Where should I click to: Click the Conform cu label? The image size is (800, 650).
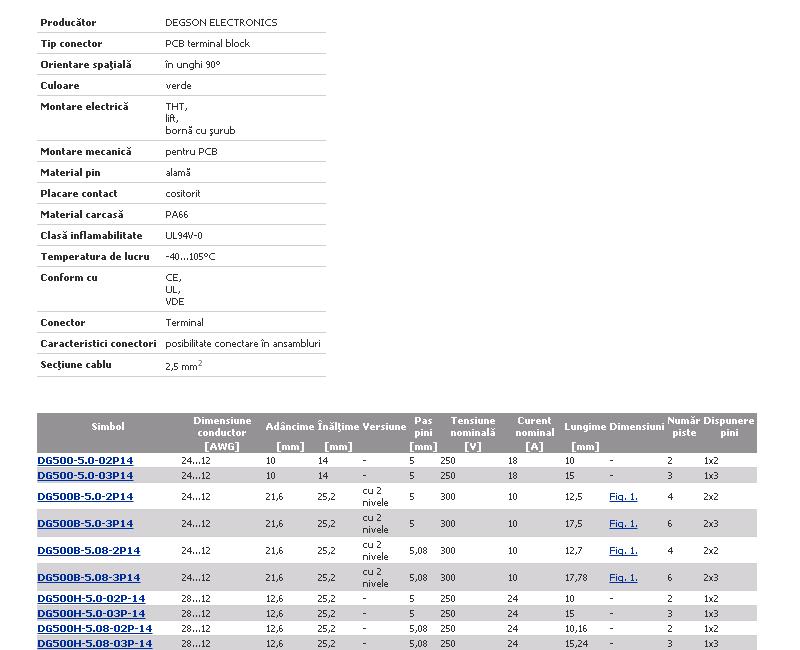pos(69,278)
